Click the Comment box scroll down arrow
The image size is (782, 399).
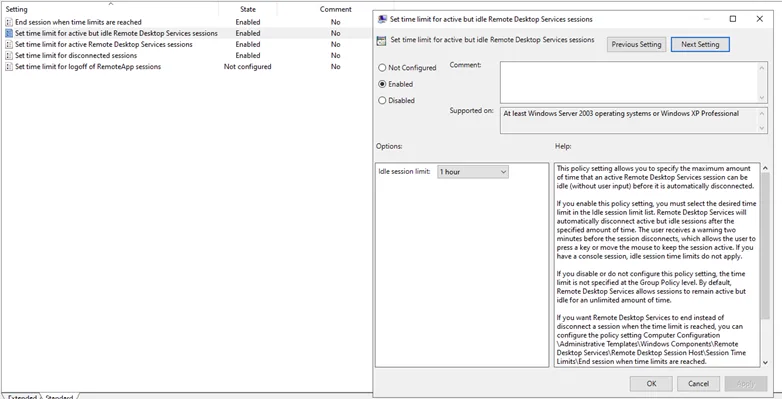pos(762,98)
